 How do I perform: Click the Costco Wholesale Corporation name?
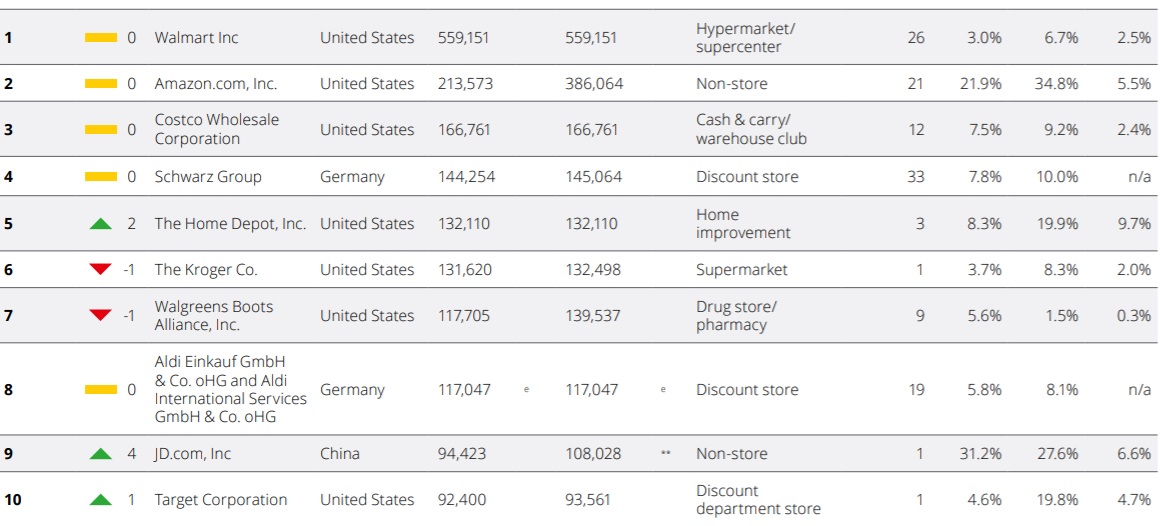click(x=217, y=129)
